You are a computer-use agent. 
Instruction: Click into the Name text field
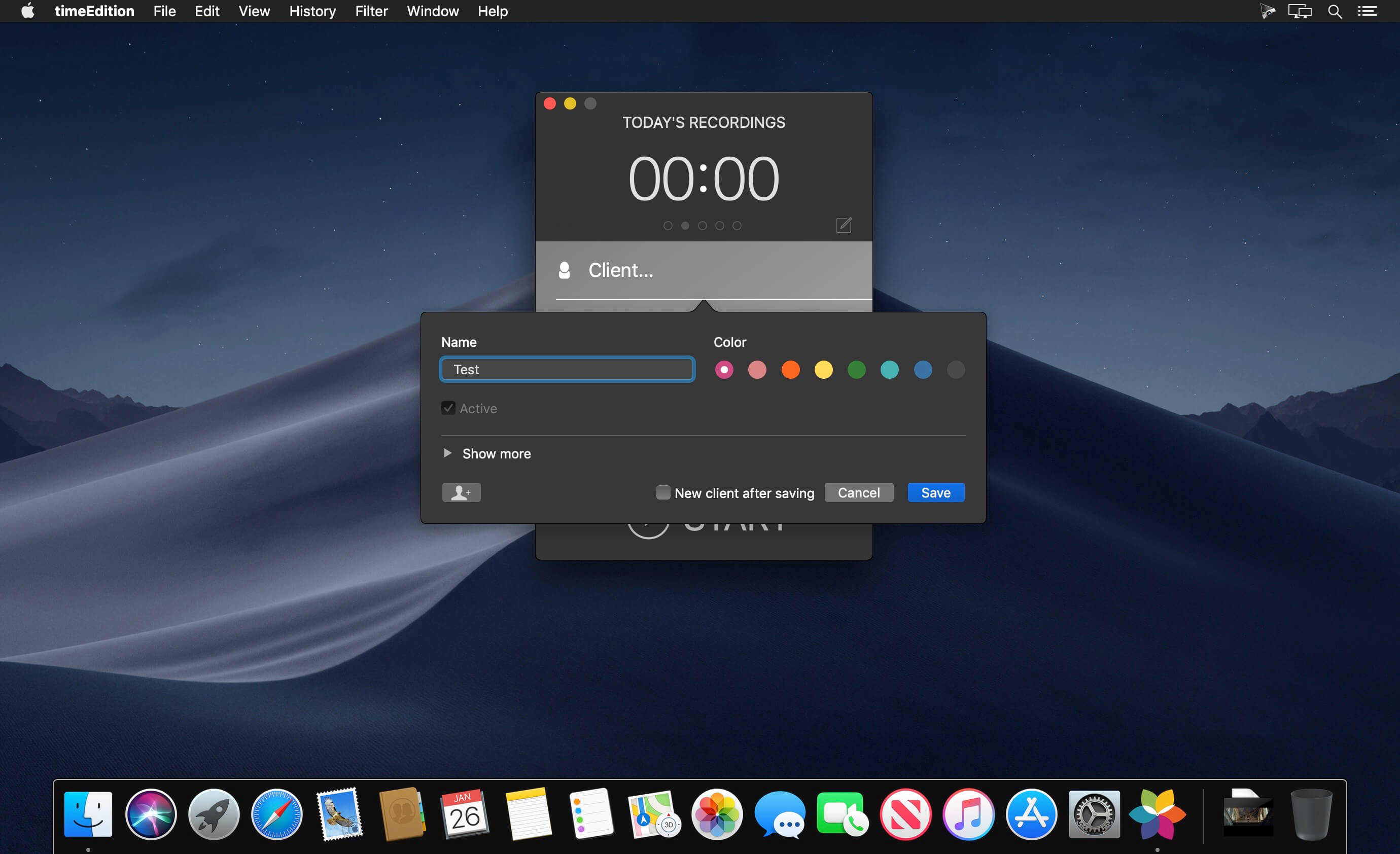(x=567, y=370)
